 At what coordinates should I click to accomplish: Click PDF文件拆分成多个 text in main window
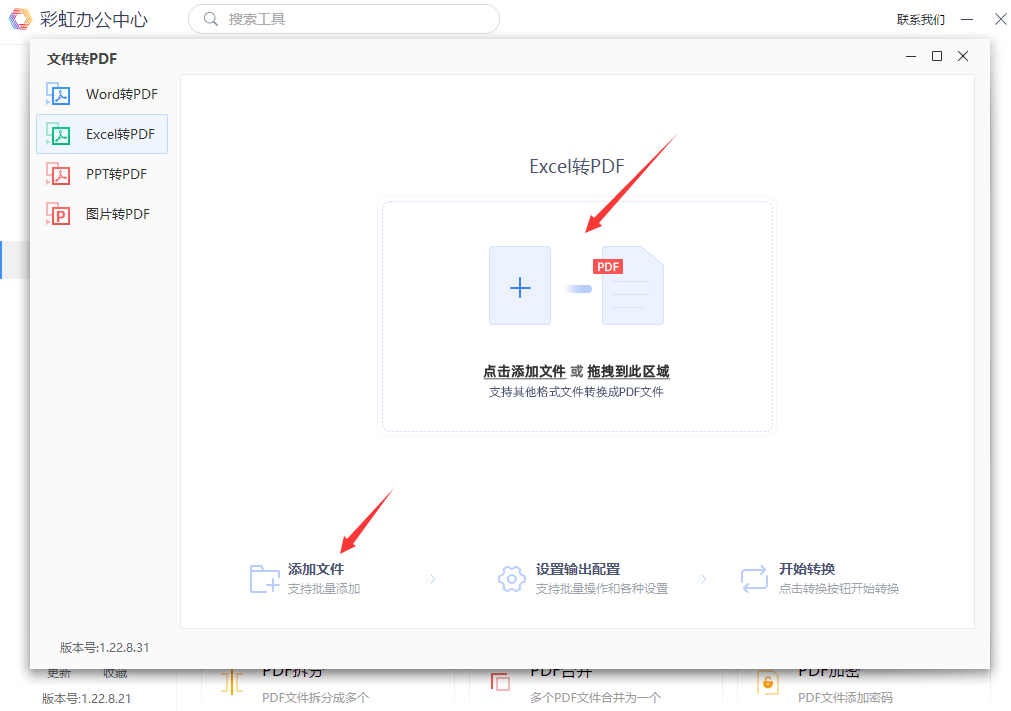point(315,697)
